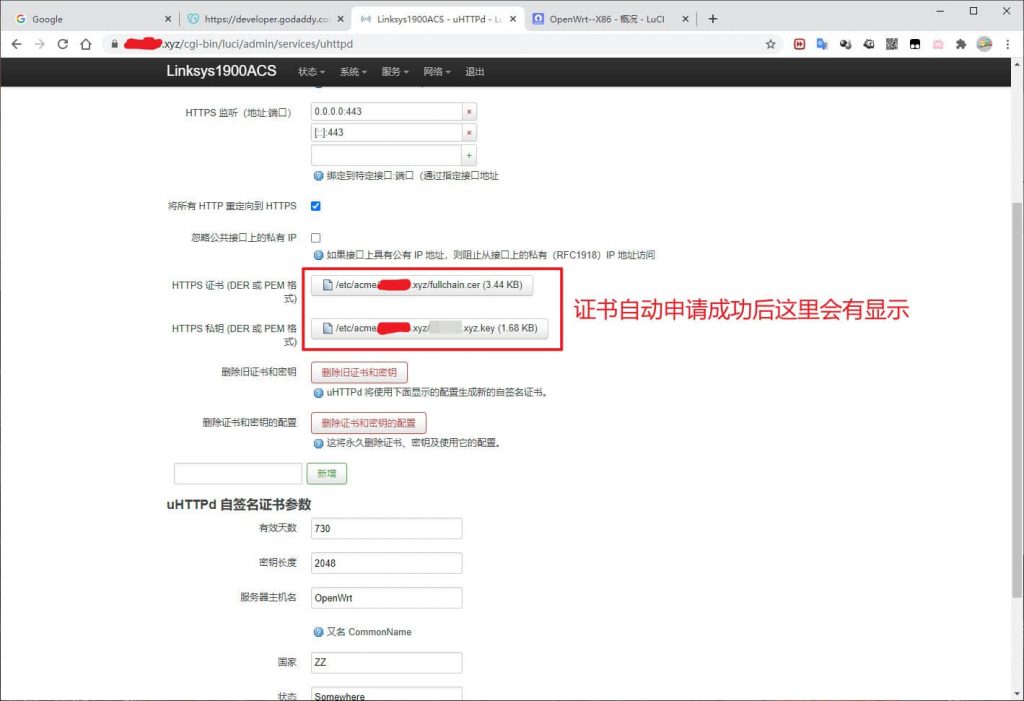Image resolution: width=1024 pixels, height=701 pixels.
Task: Click the page vertical scrollbar
Action: point(1017,399)
